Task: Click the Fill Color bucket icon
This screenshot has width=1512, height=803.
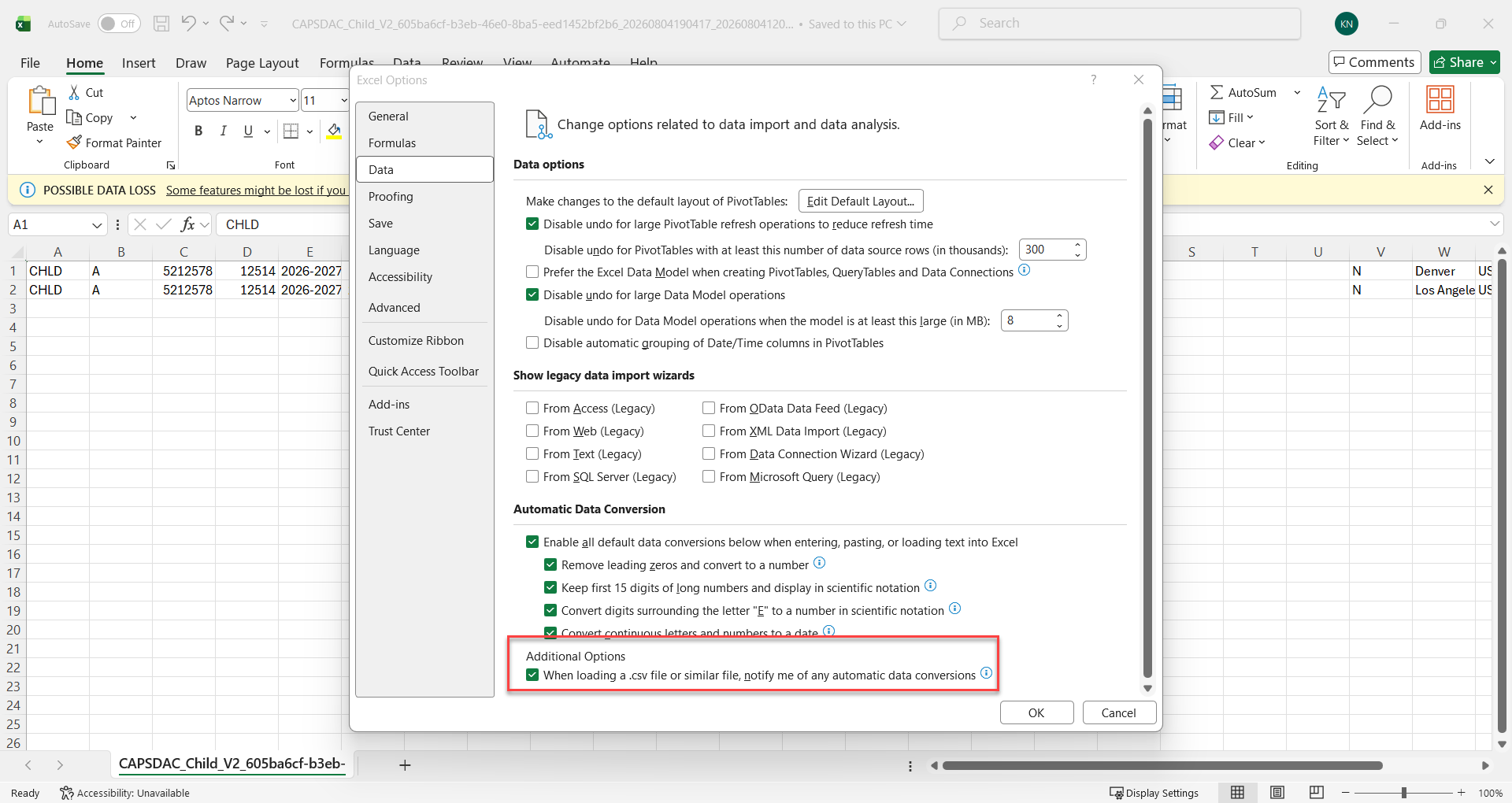Action: (x=334, y=131)
